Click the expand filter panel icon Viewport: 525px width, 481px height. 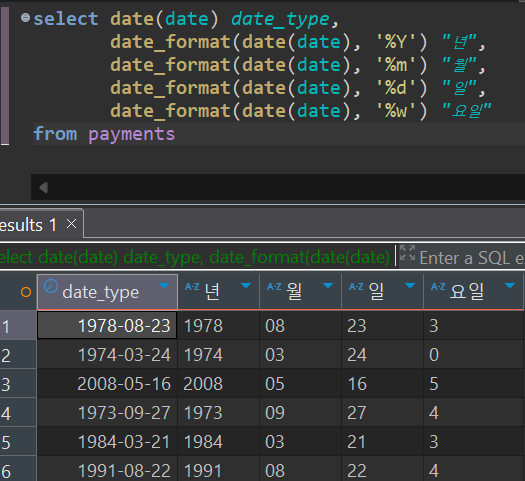pos(407,253)
